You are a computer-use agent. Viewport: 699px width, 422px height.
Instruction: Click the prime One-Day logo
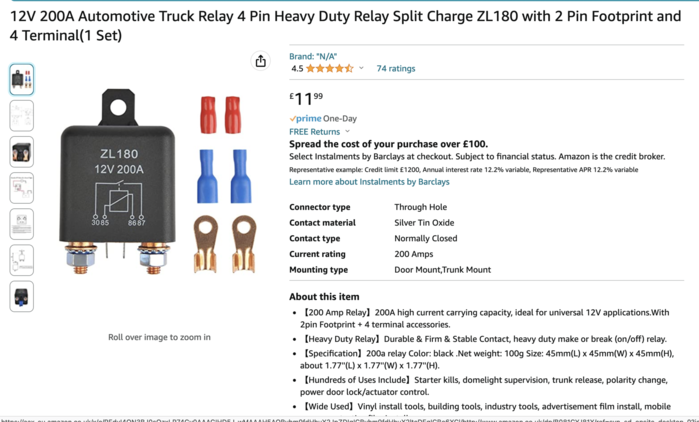coord(323,119)
